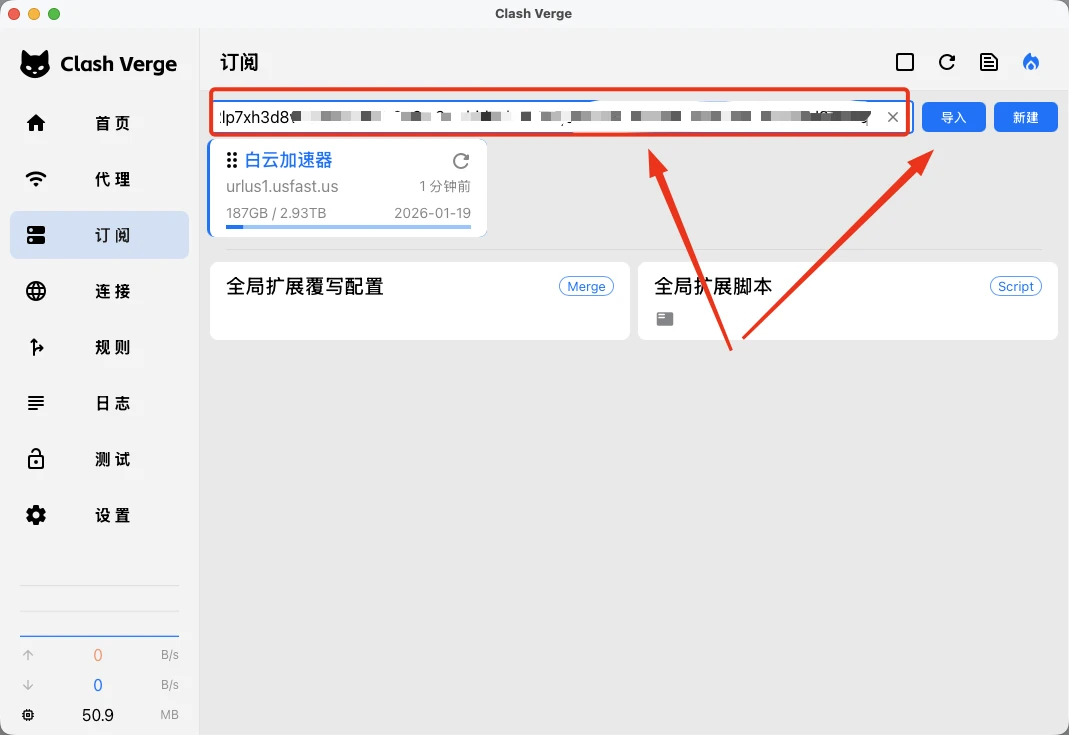Screen dimensions: 1069x735
Task: Click the gear icon beside 设置
Action: click(36, 515)
